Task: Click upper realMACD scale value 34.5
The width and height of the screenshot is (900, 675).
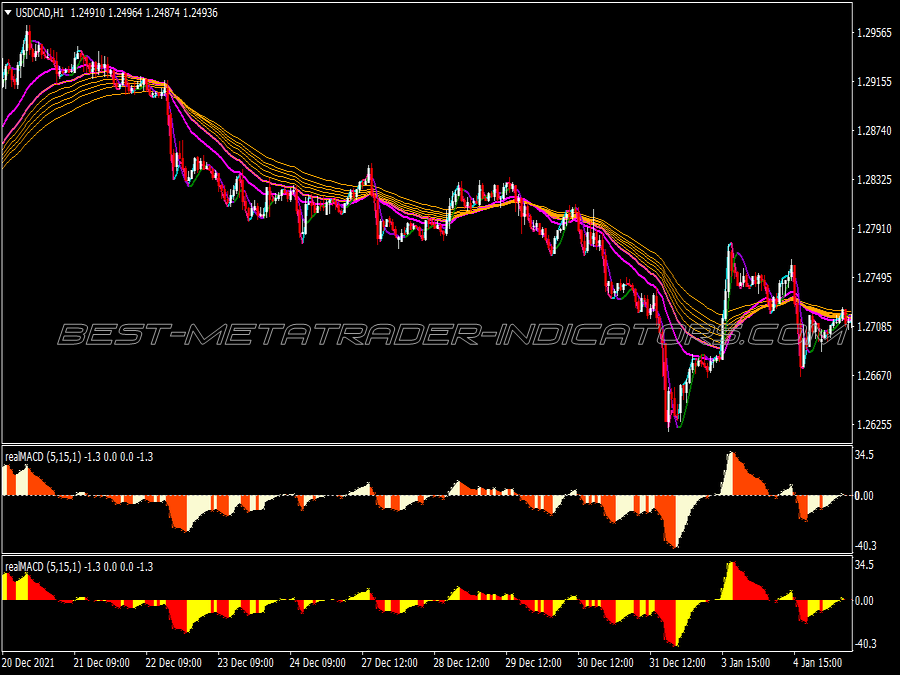Action: tap(864, 455)
